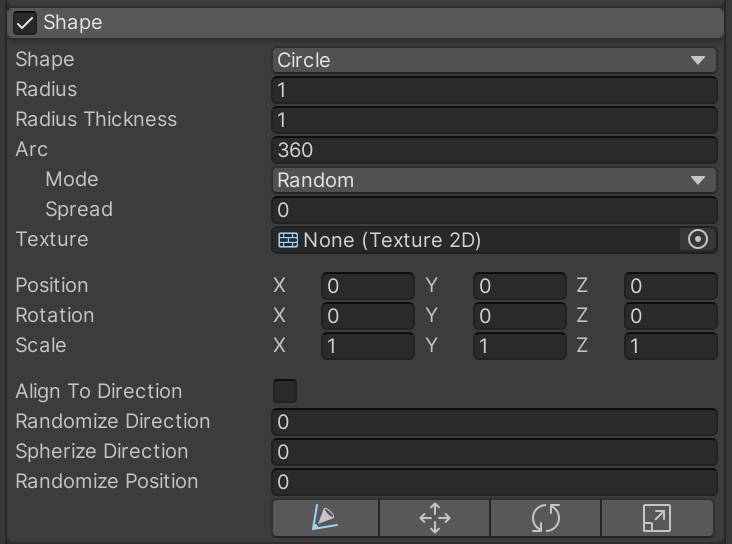Click the Scale Z input field
The image size is (732, 544).
(x=670, y=346)
